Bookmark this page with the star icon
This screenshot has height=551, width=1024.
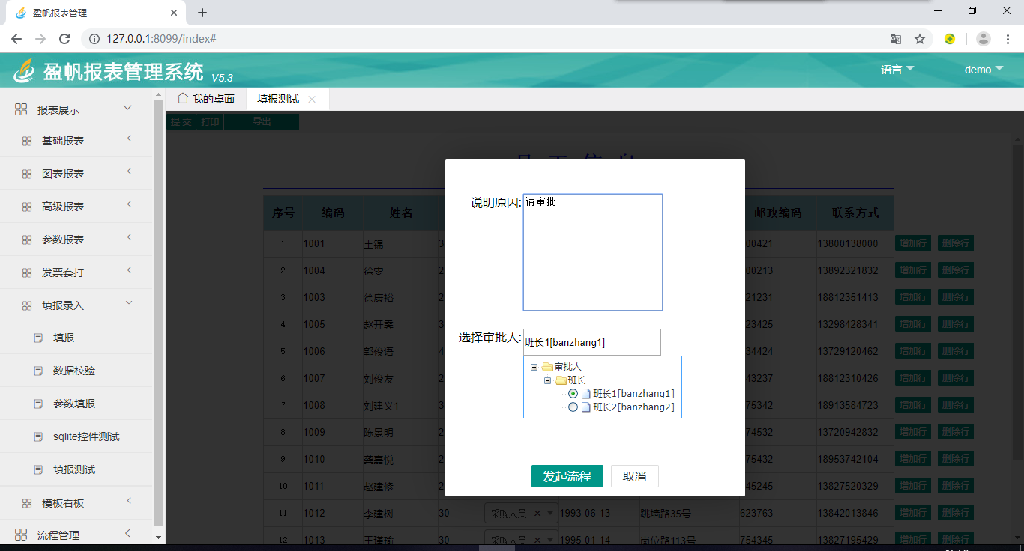(x=919, y=39)
